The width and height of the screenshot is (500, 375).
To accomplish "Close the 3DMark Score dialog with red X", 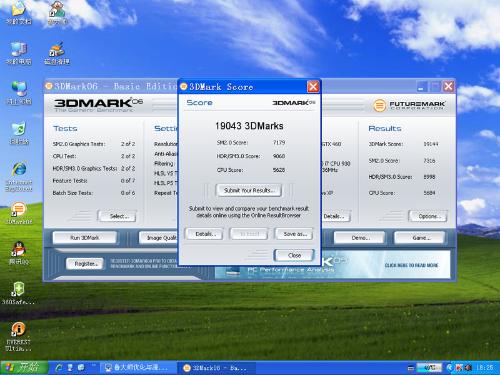I will point(313,87).
